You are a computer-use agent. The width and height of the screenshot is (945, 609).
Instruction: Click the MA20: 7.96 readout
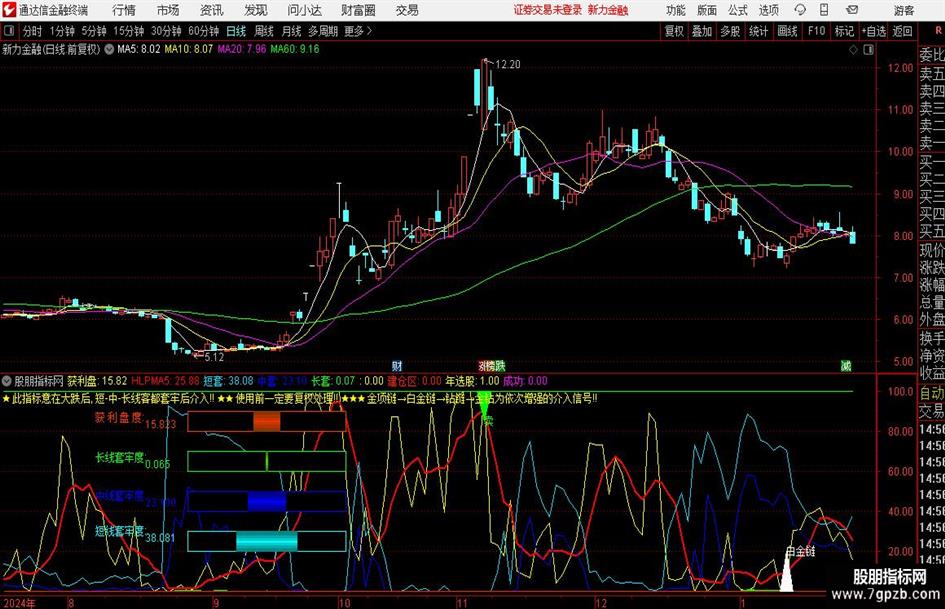pos(242,49)
